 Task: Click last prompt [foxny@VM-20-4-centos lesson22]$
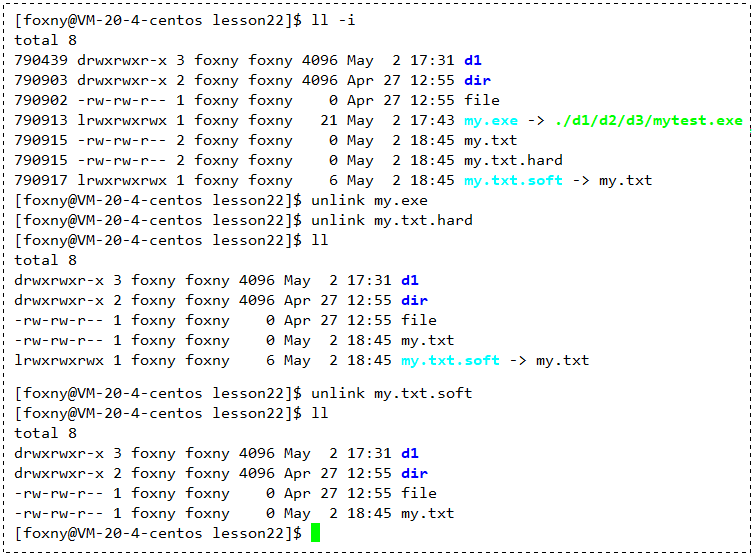point(158,533)
